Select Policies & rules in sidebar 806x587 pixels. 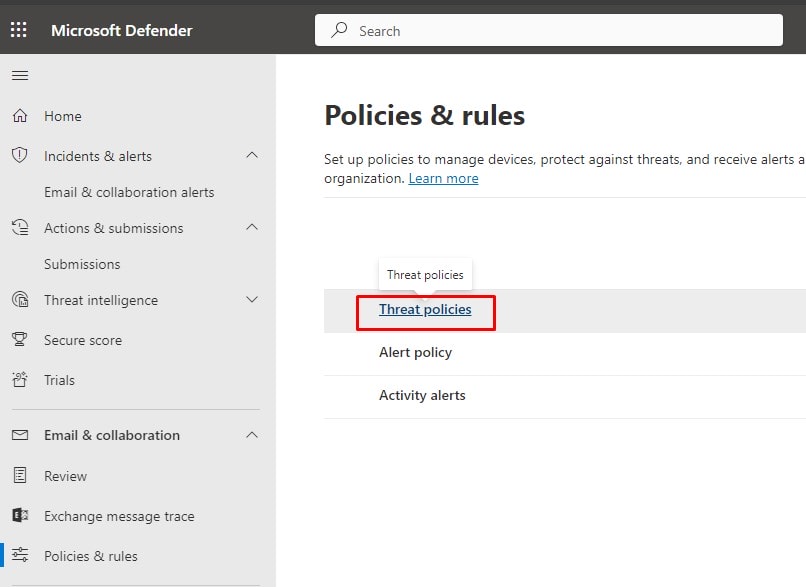tap(91, 556)
